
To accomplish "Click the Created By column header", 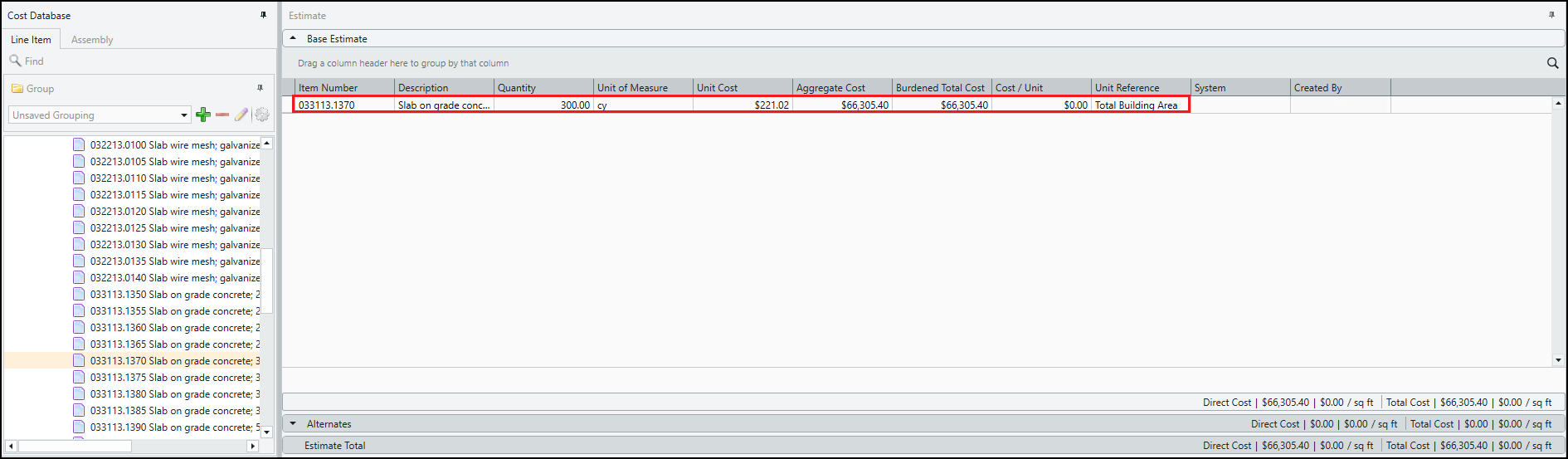I will (x=1340, y=87).
